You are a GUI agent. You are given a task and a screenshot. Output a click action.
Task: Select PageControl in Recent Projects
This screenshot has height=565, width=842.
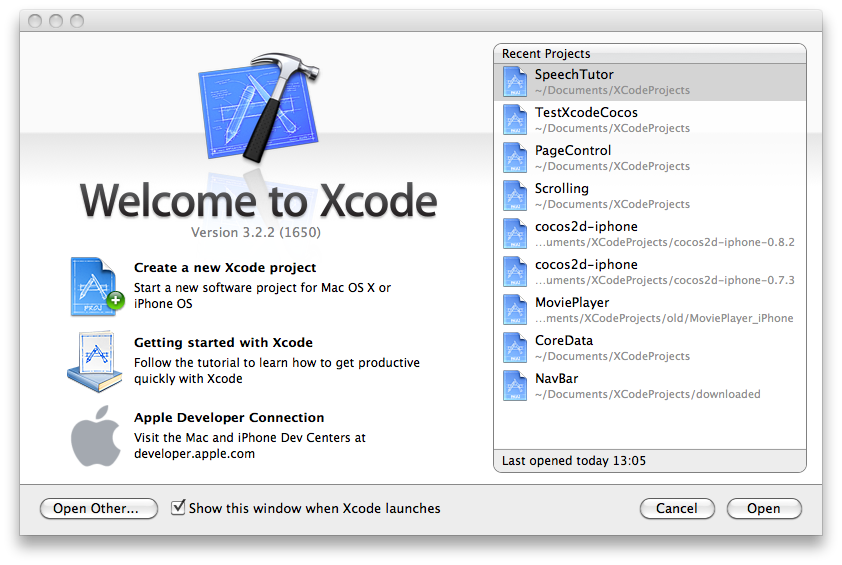(x=650, y=158)
